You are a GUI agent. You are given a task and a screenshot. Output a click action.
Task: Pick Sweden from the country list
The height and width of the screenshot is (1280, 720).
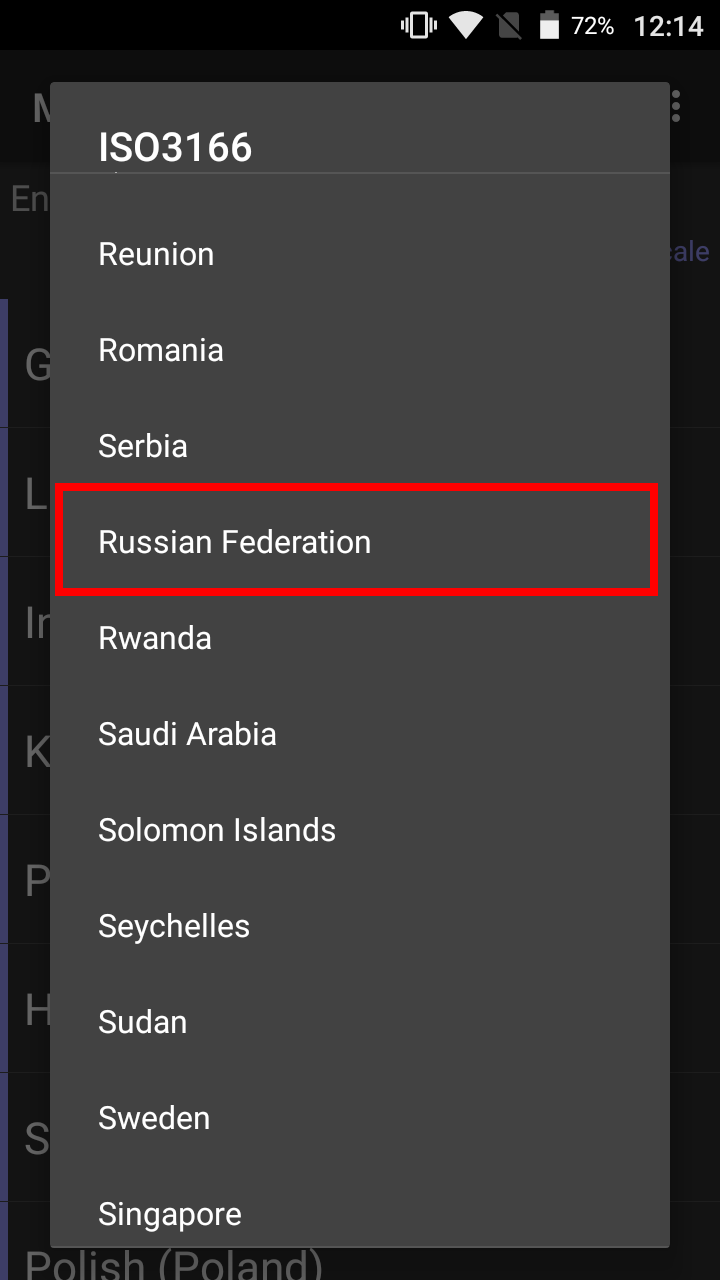pyautogui.click(x=360, y=1118)
